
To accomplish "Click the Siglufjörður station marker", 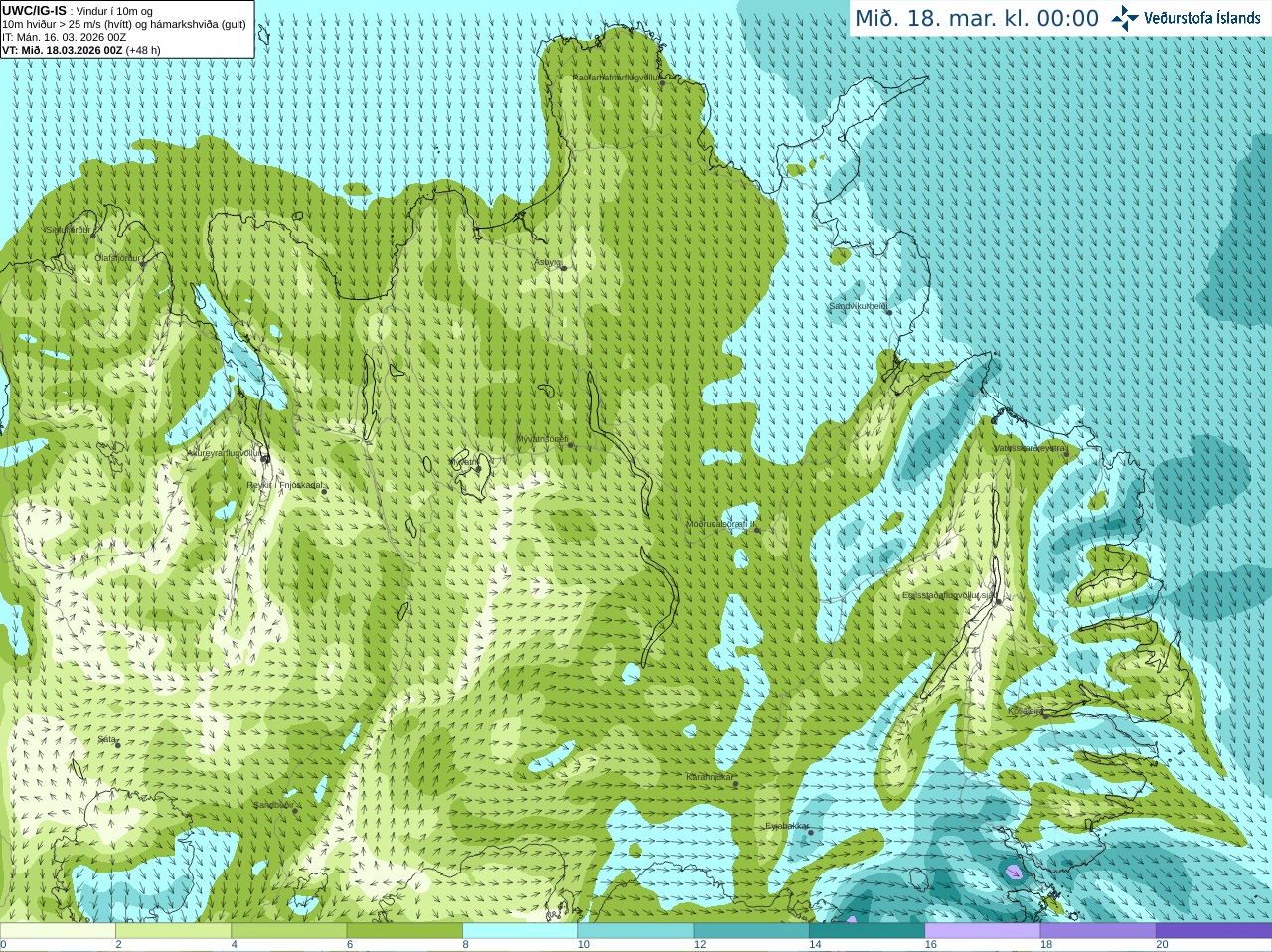I will (94, 236).
